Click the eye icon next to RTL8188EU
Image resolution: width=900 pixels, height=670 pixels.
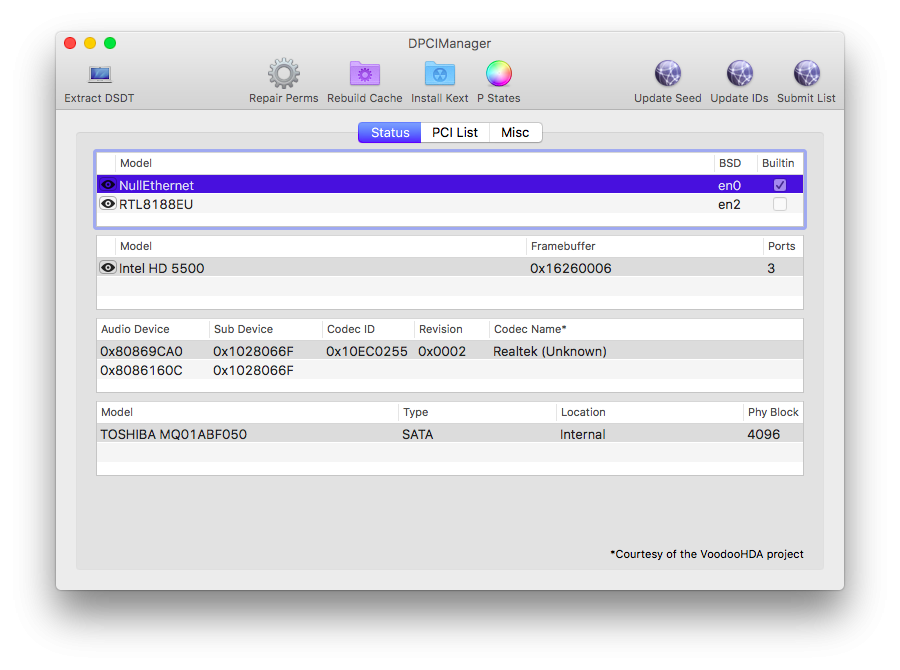(x=107, y=204)
